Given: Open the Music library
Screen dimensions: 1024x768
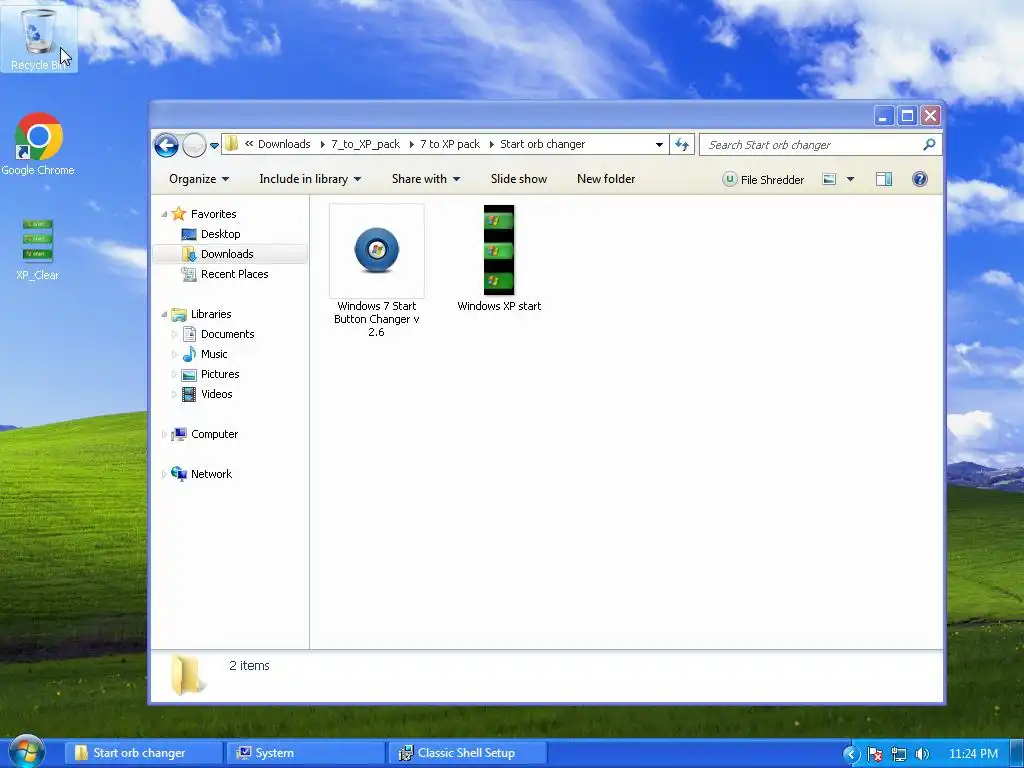Looking at the screenshot, I should (214, 354).
